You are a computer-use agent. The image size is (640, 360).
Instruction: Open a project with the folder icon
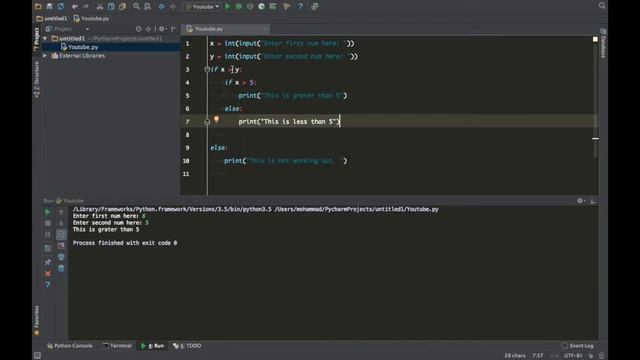pyautogui.click(x=38, y=6)
